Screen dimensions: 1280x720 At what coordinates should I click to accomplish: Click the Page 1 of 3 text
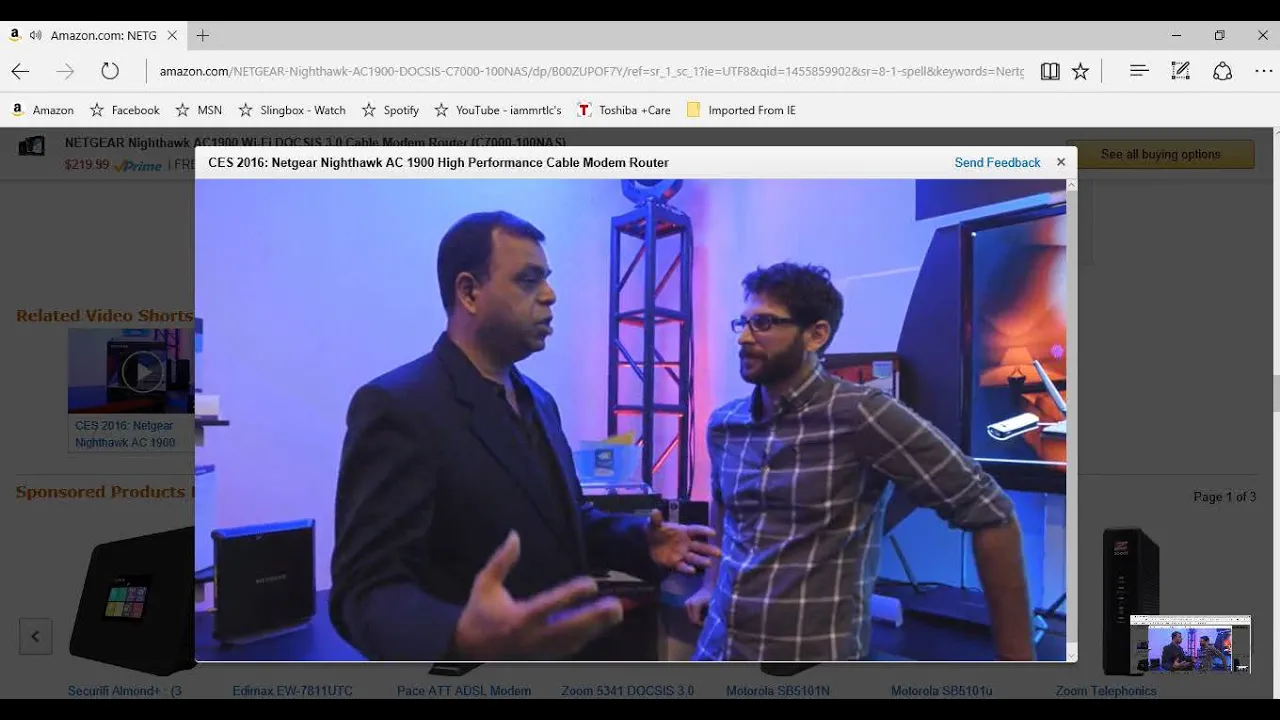pos(1224,497)
